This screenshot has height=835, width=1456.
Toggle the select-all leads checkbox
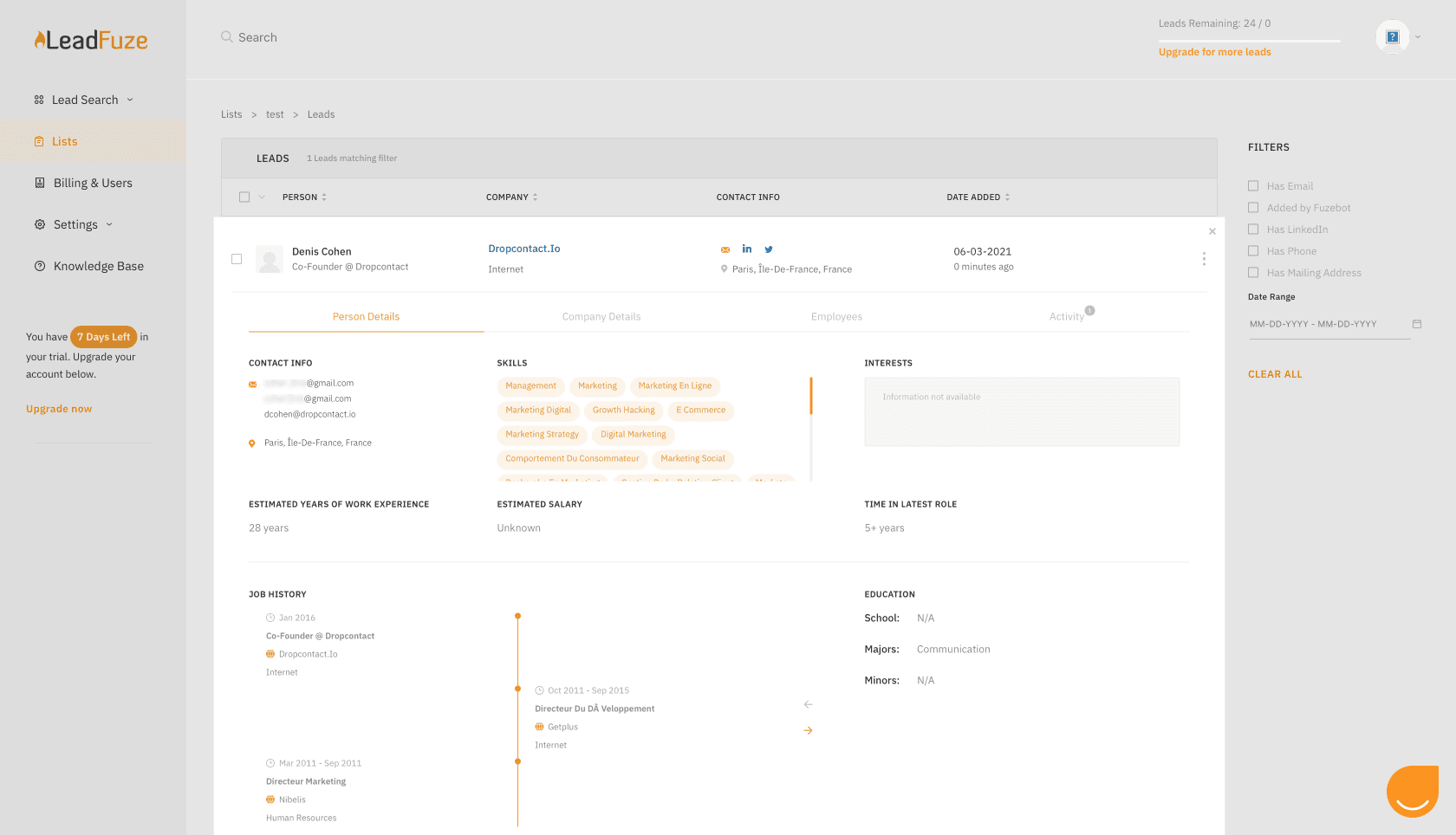point(244,197)
